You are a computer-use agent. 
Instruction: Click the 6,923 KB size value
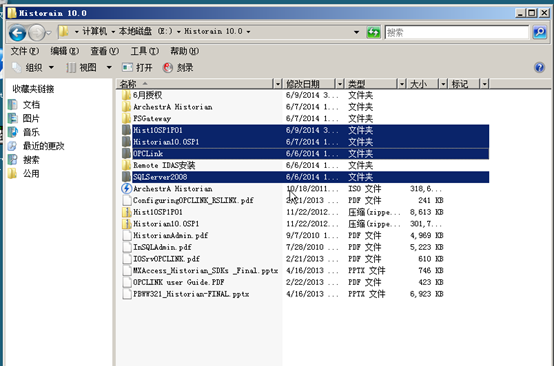426,294
